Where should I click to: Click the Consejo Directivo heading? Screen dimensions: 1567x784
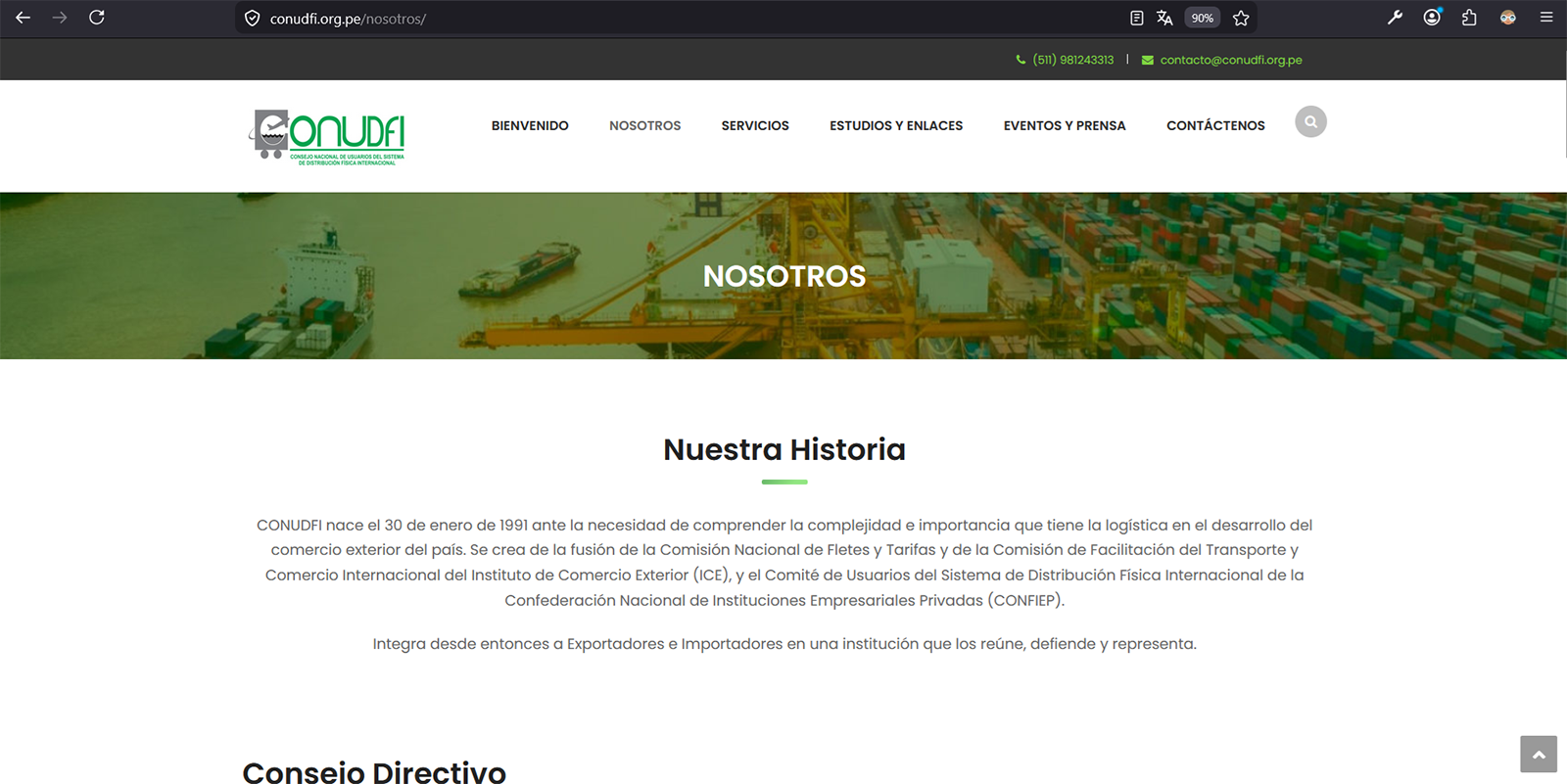[x=374, y=771]
